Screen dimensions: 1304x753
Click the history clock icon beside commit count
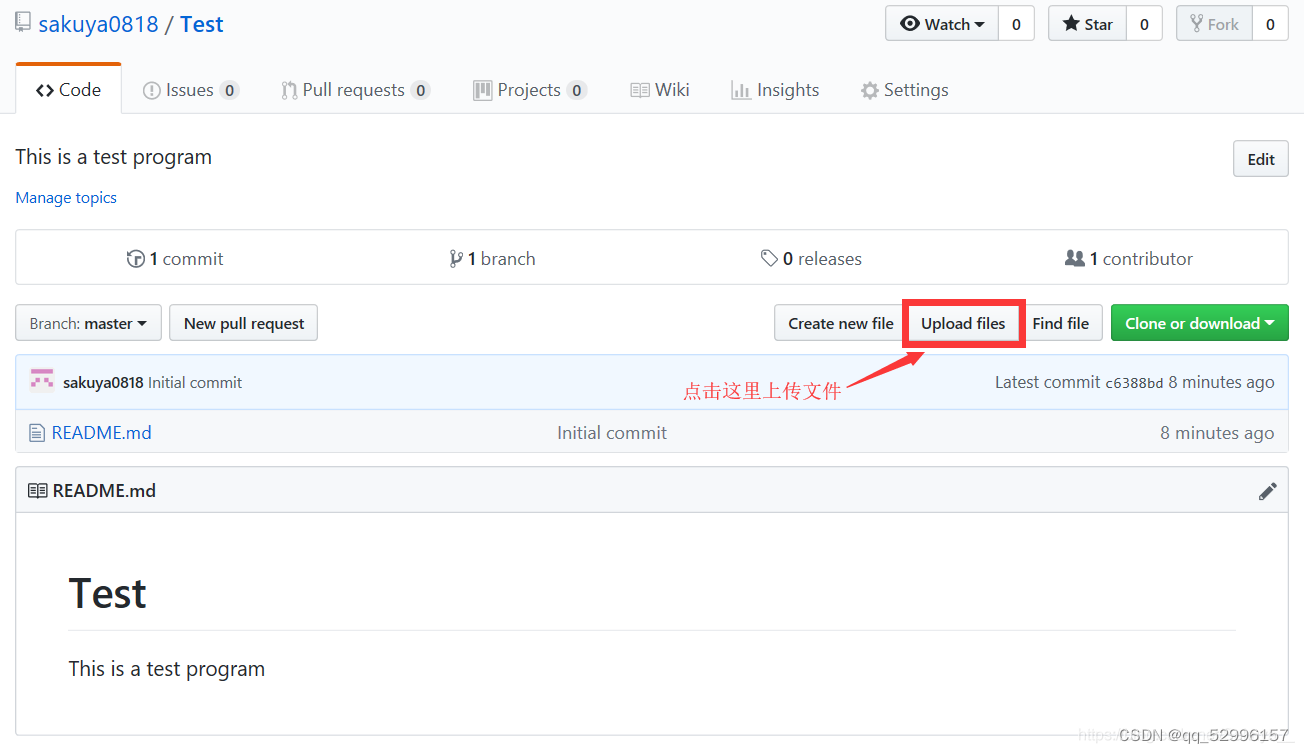click(136, 259)
